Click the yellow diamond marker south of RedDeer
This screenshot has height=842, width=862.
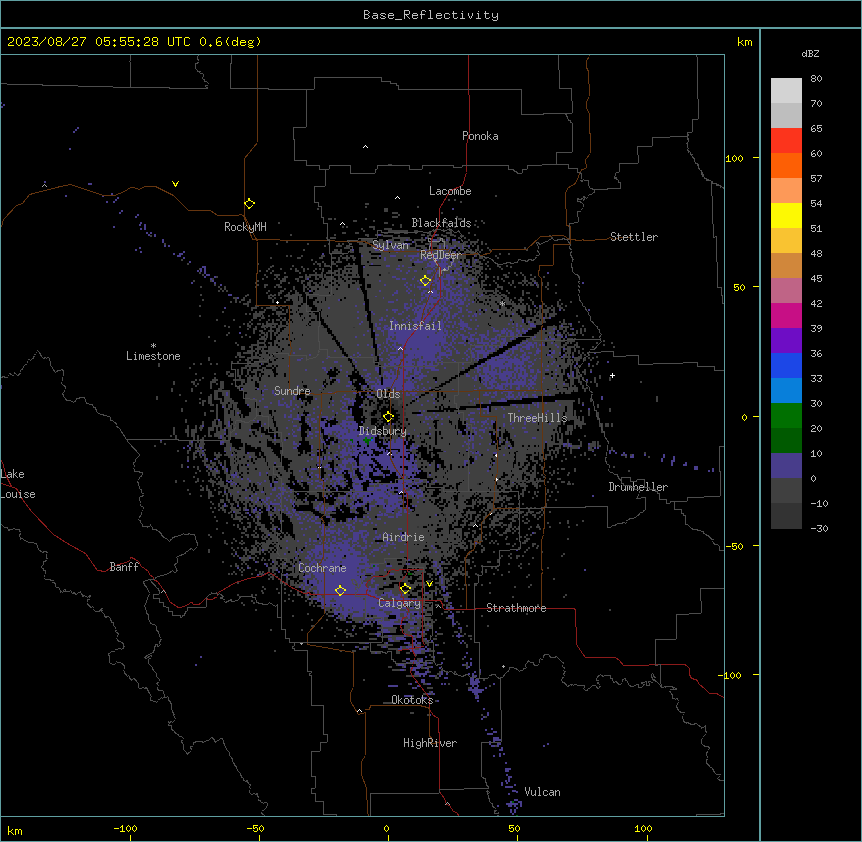[x=426, y=281]
